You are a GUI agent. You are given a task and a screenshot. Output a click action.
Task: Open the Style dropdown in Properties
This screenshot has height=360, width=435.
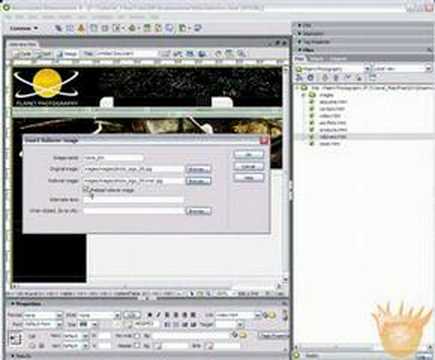(x=117, y=315)
